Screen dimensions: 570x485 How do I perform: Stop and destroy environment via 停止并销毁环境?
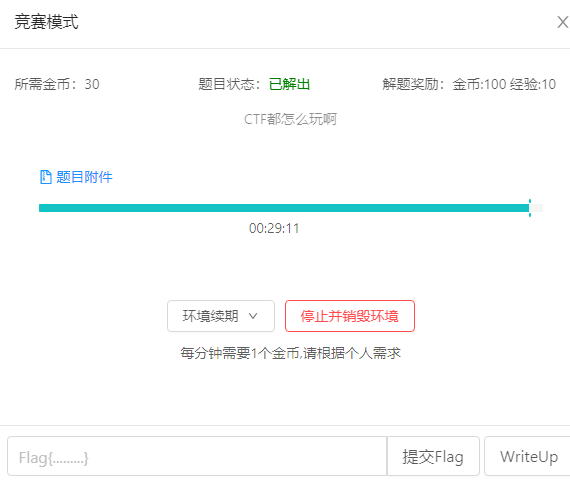click(x=350, y=316)
